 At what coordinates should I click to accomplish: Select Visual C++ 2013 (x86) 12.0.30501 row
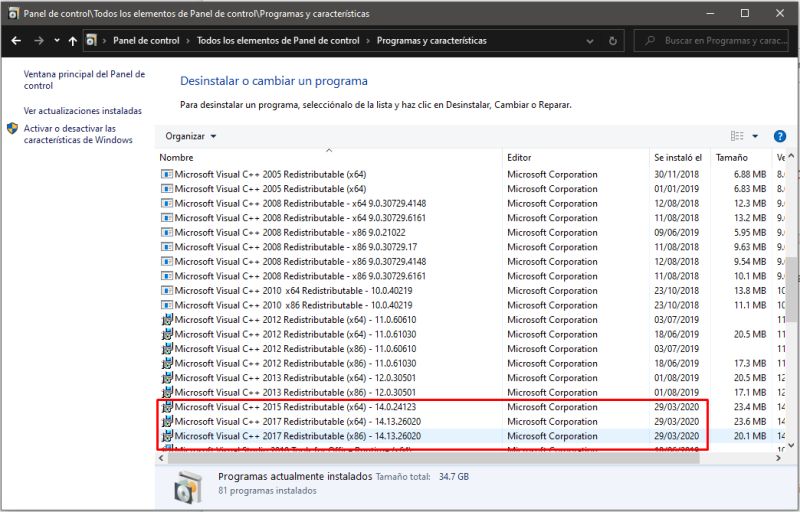(471, 392)
